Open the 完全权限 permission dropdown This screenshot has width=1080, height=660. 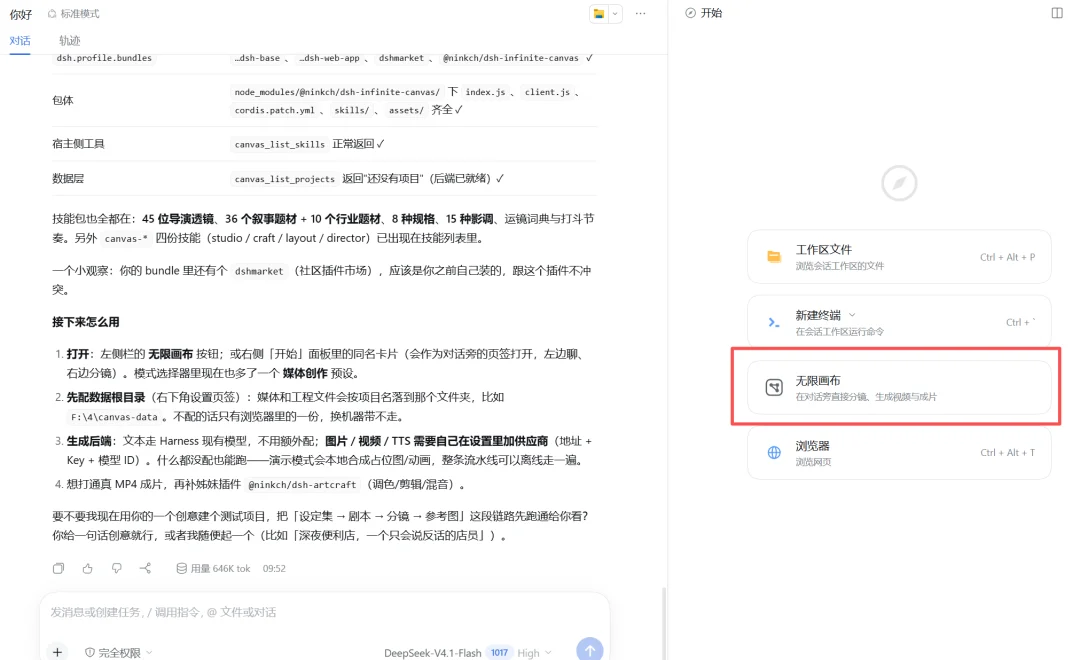[x=118, y=652]
